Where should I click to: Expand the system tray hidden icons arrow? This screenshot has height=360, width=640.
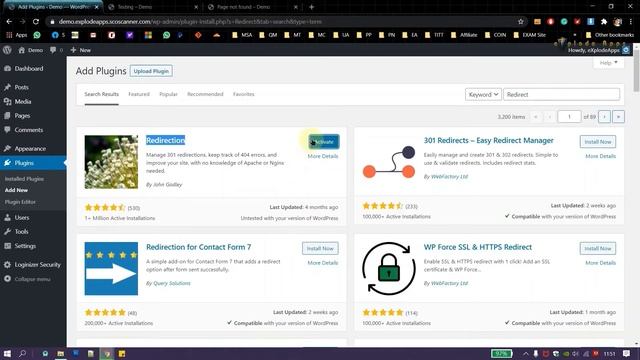click(525, 353)
